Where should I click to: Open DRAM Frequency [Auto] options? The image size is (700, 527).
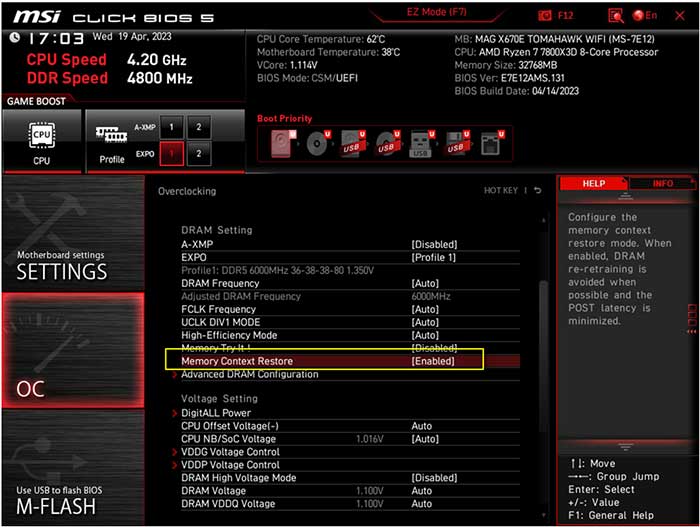click(425, 284)
